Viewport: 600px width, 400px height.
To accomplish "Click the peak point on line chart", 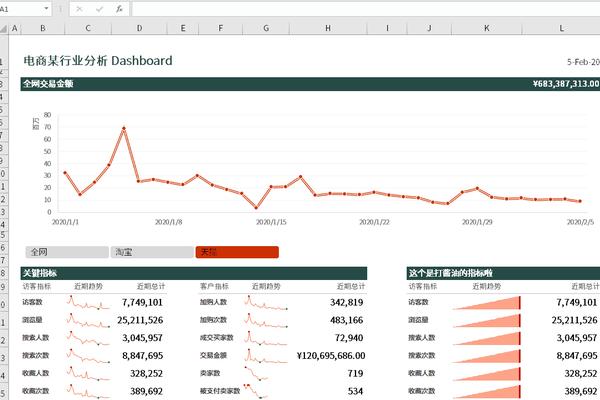I will (124, 129).
